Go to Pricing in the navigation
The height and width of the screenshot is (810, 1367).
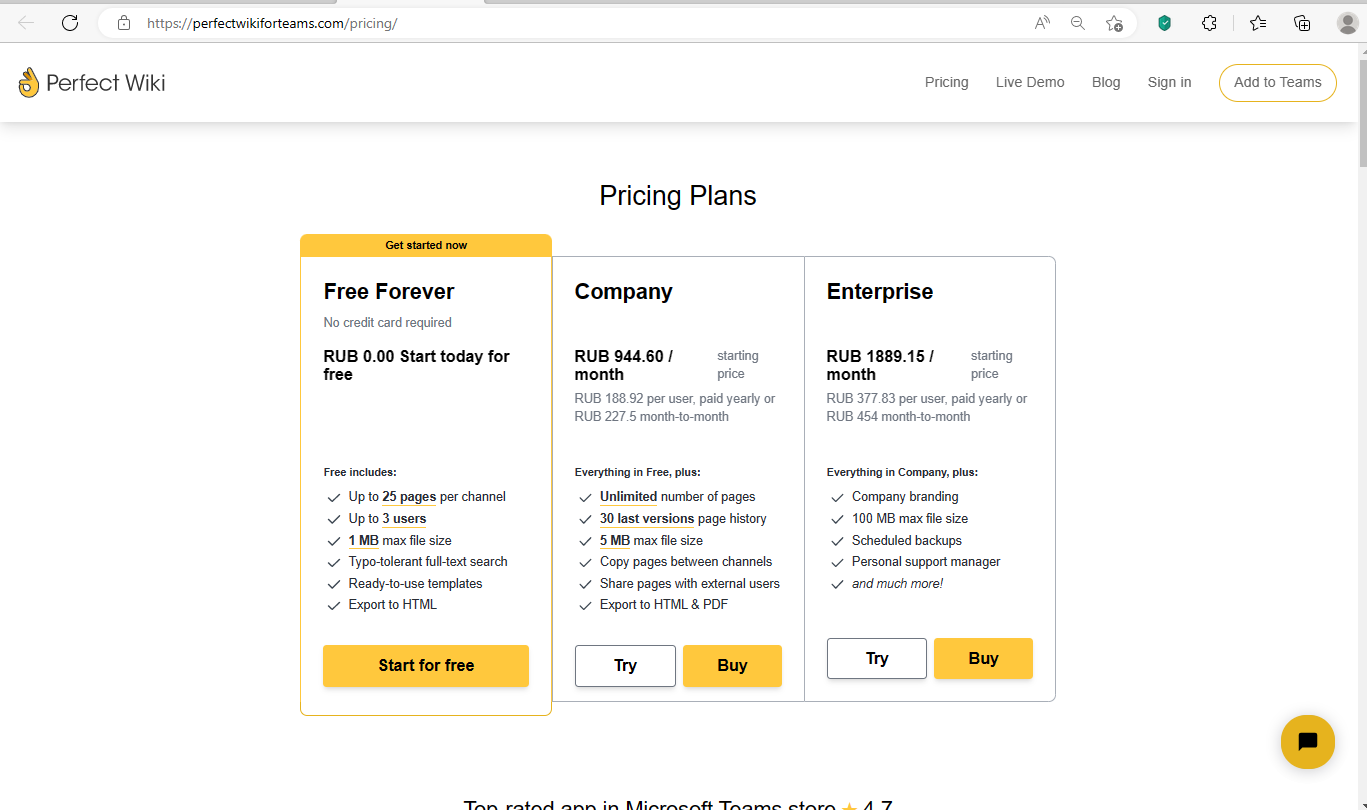tap(946, 83)
